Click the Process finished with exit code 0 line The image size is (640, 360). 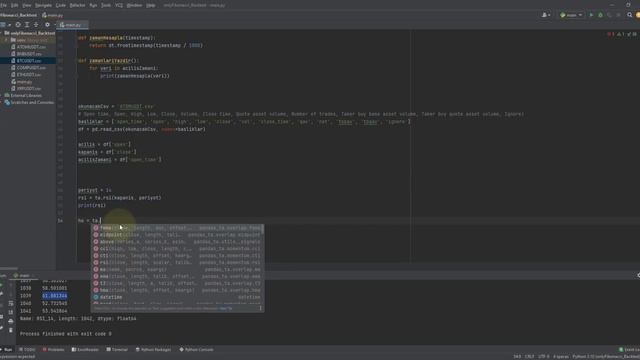pyautogui.click(x=66, y=334)
